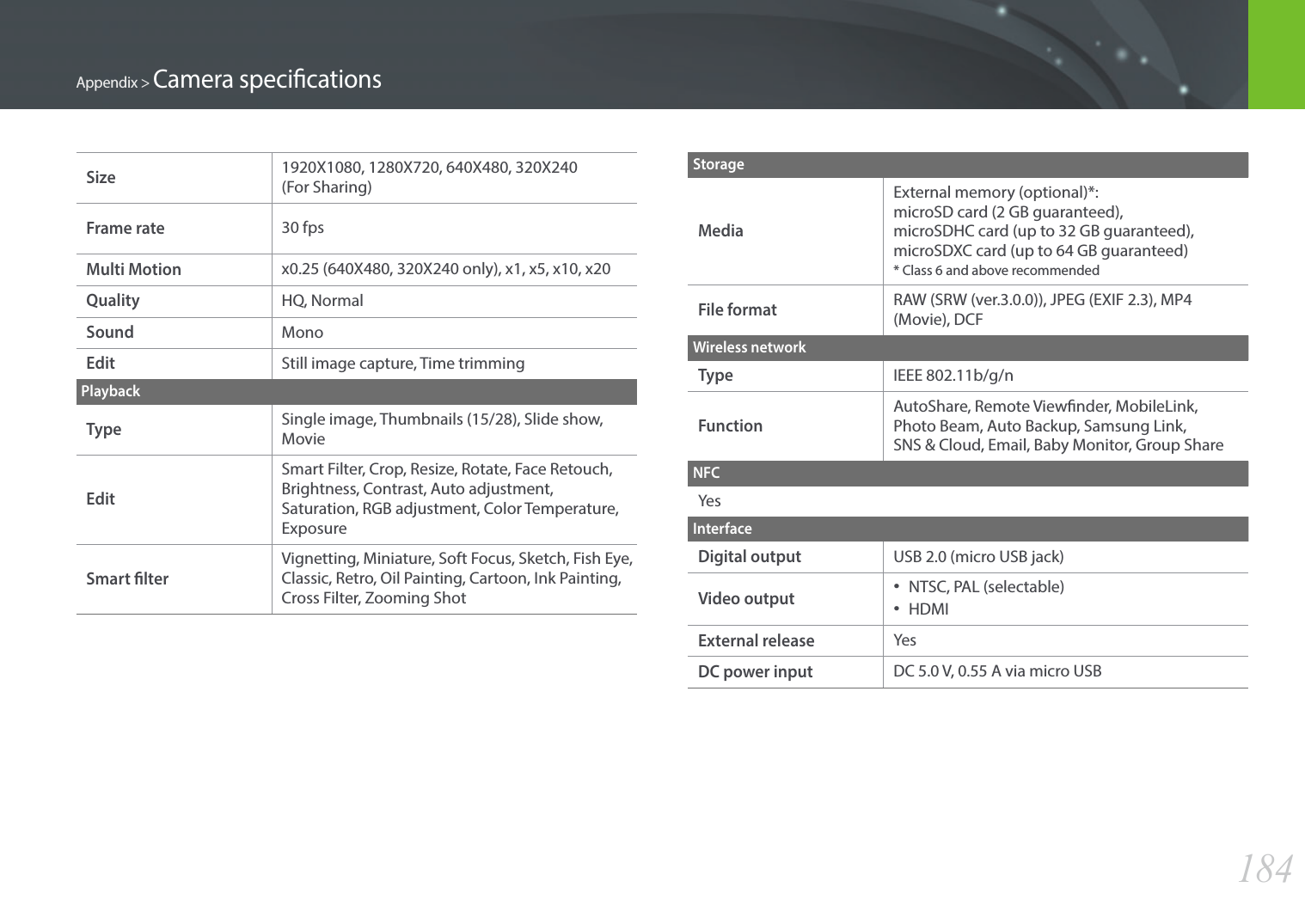Click the 'RAW (SRW (ver.3.0.0))' value

pyautogui.click(x=1043, y=309)
